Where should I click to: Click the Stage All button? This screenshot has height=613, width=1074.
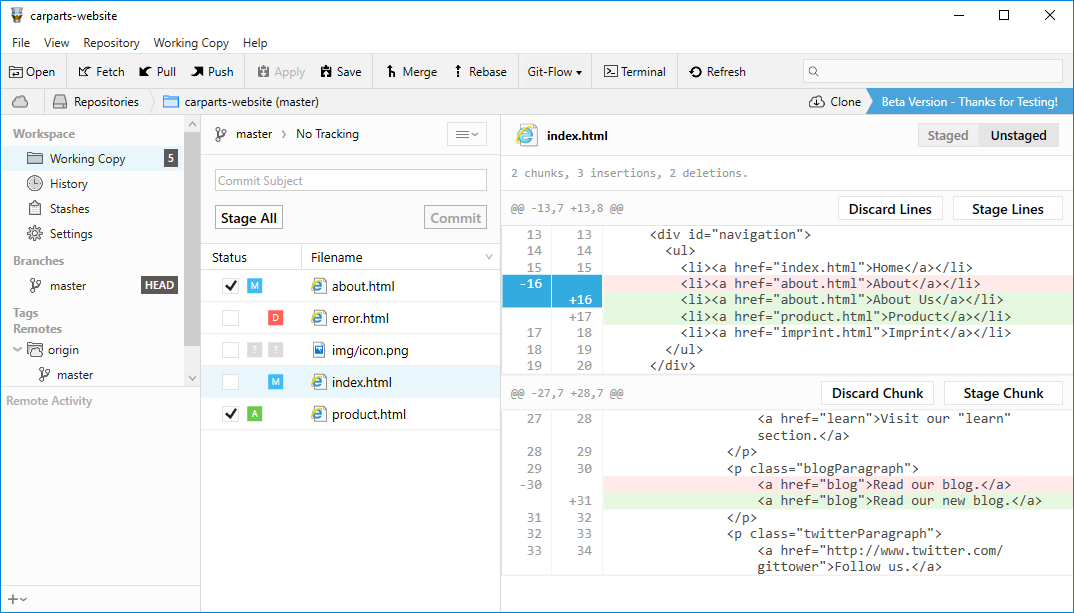point(248,217)
